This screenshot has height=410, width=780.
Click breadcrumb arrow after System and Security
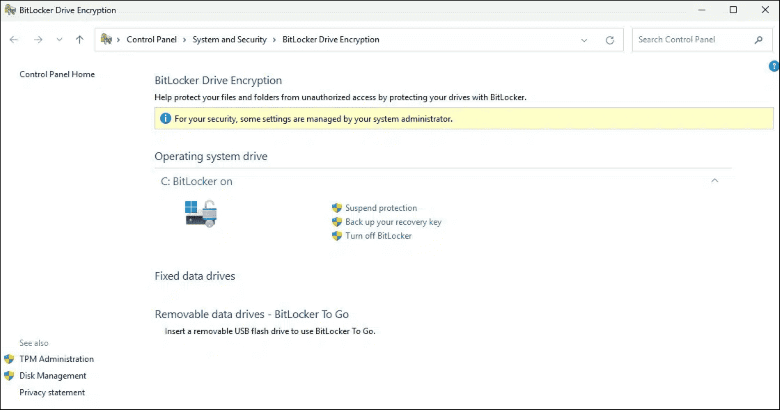274,40
